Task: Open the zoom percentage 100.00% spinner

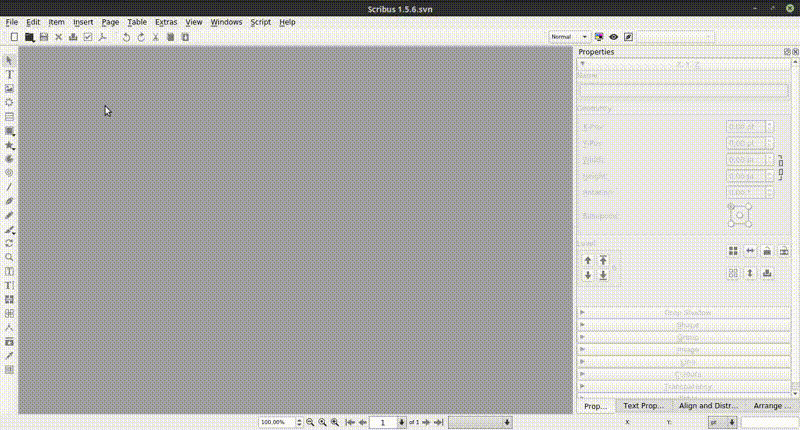Action: click(280, 423)
